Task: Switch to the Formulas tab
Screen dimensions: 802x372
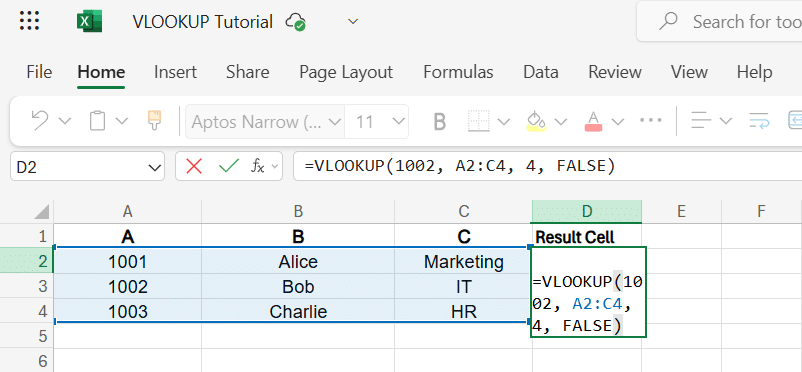Action: pyautogui.click(x=458, y=72)
